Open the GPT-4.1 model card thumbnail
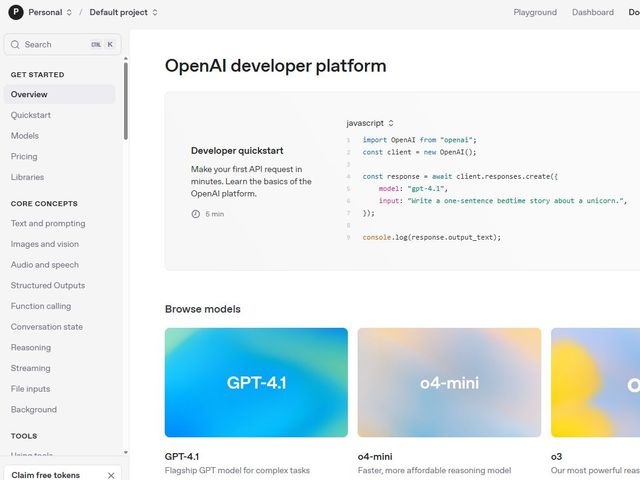 (256, 382)
